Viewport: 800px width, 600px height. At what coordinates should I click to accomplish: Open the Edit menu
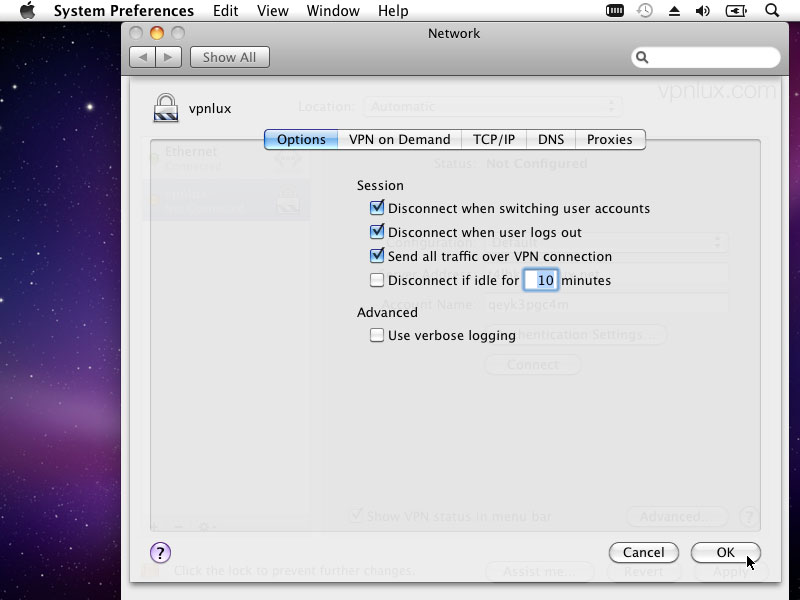point(226,11)
